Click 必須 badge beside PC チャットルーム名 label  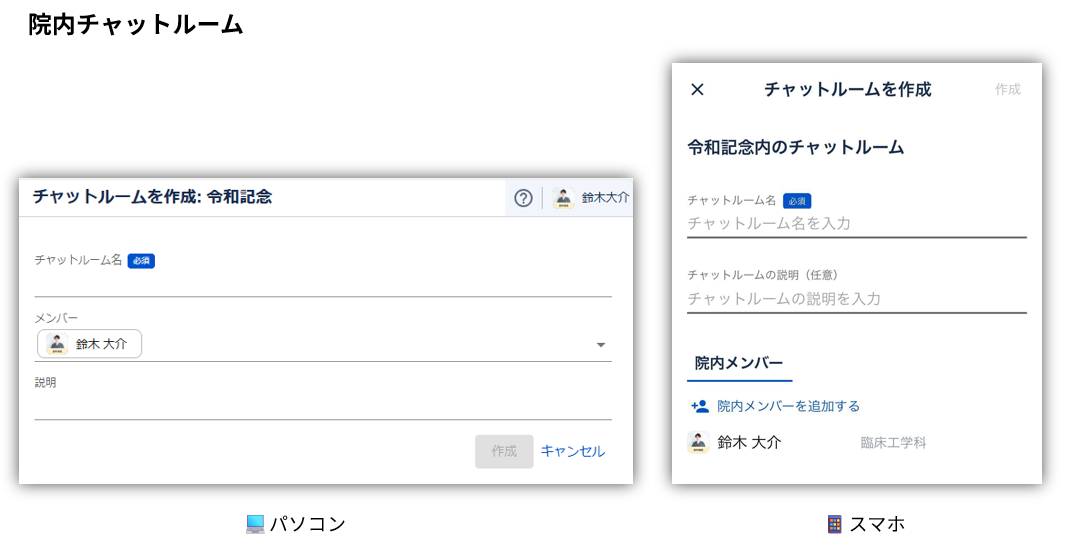click(141, 260)
